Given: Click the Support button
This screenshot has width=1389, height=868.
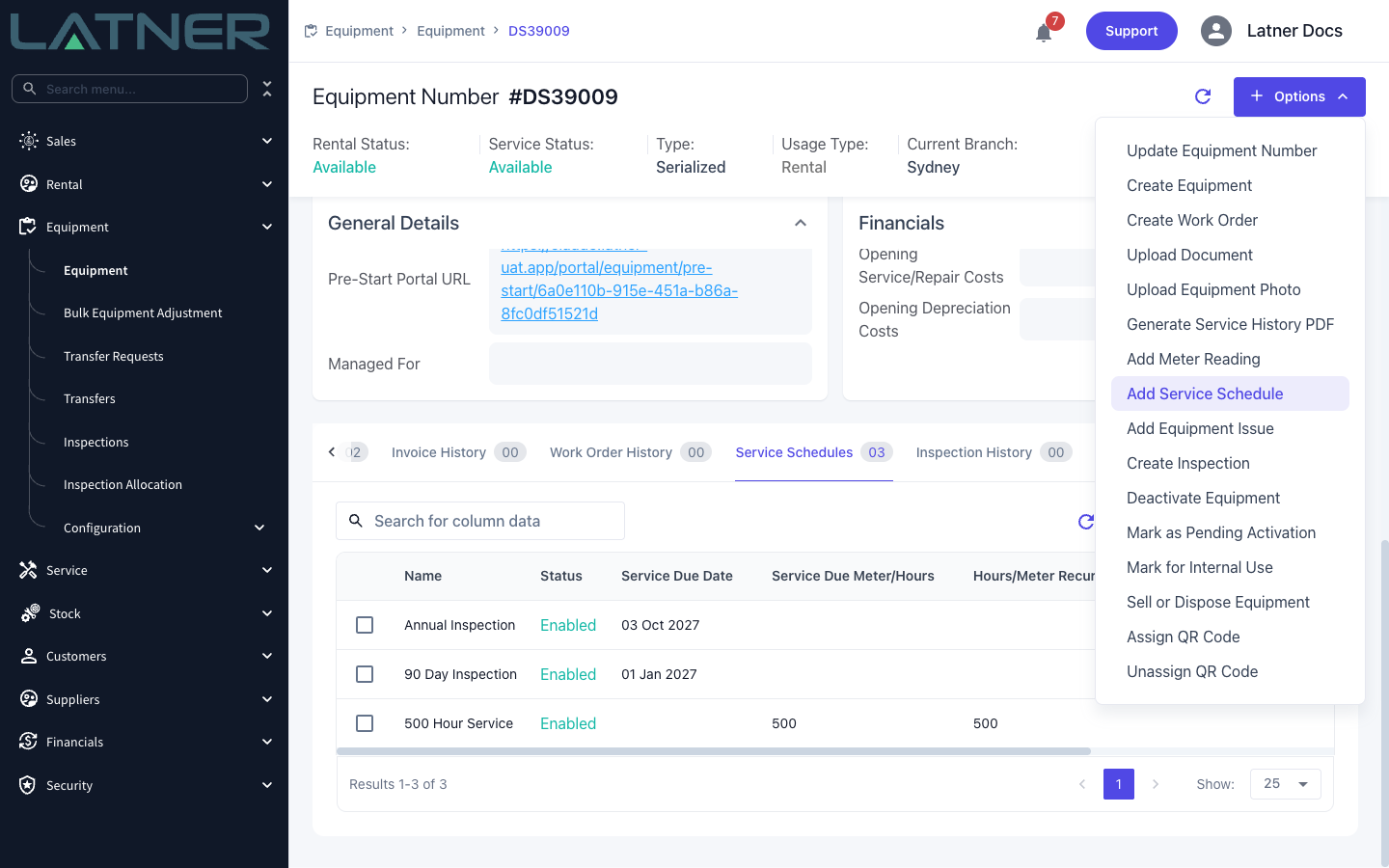Looking at the screenshot, I should (x=1131, y=31).
